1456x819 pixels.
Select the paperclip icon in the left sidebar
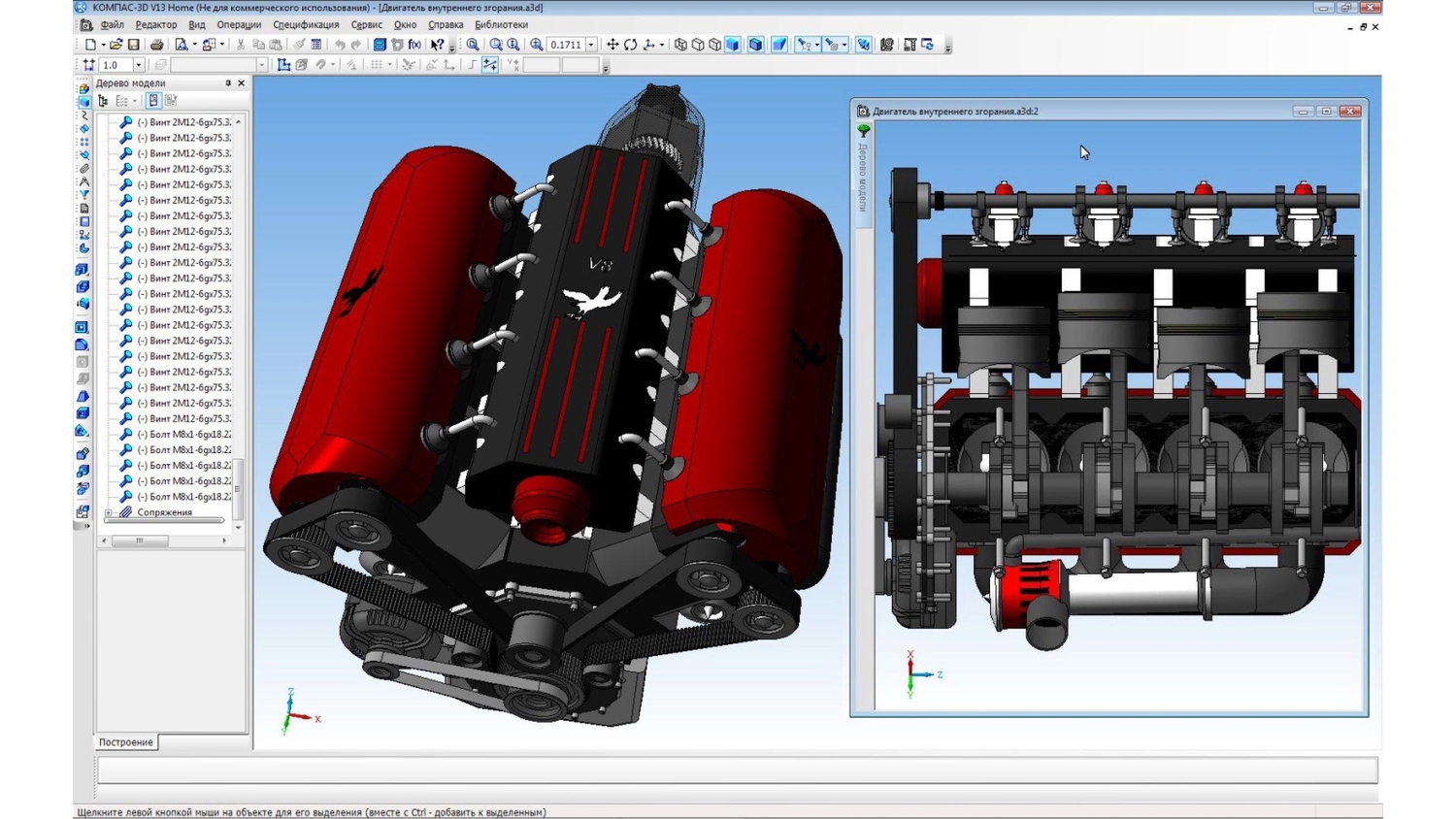pos(84,168)
